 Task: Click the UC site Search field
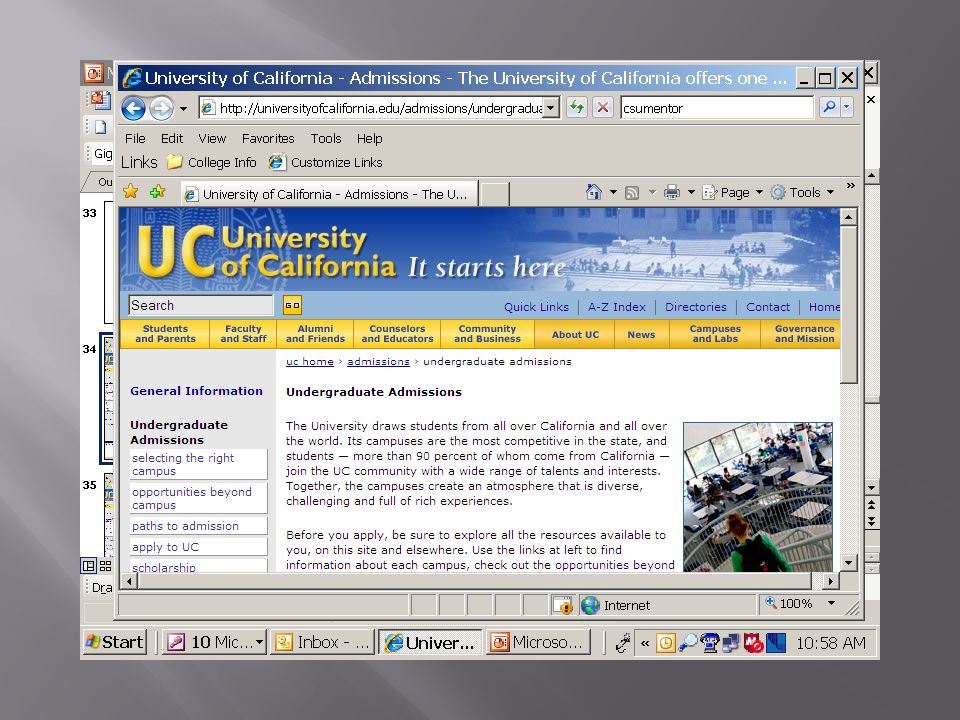point(201,305)
